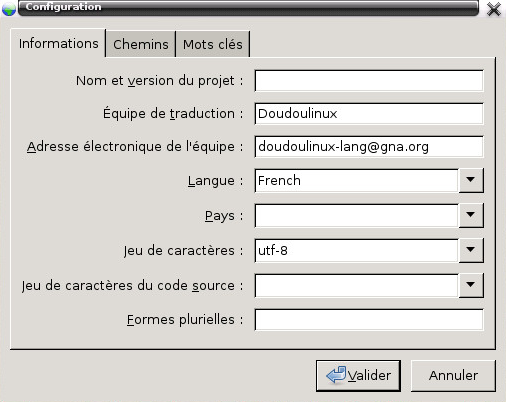Image resolution: width=506 pixels, height=402 pixels.
Task: Click the source code charset text box
Action: pos(357,285)
